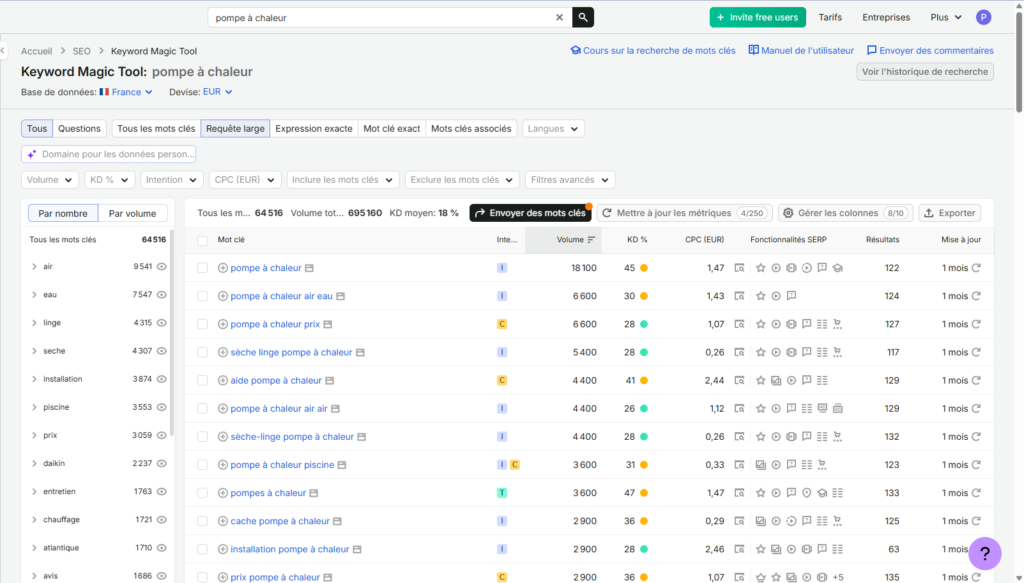Click the SERP preview icon after 'installation pompe à chaleur'

pos(357,549)
